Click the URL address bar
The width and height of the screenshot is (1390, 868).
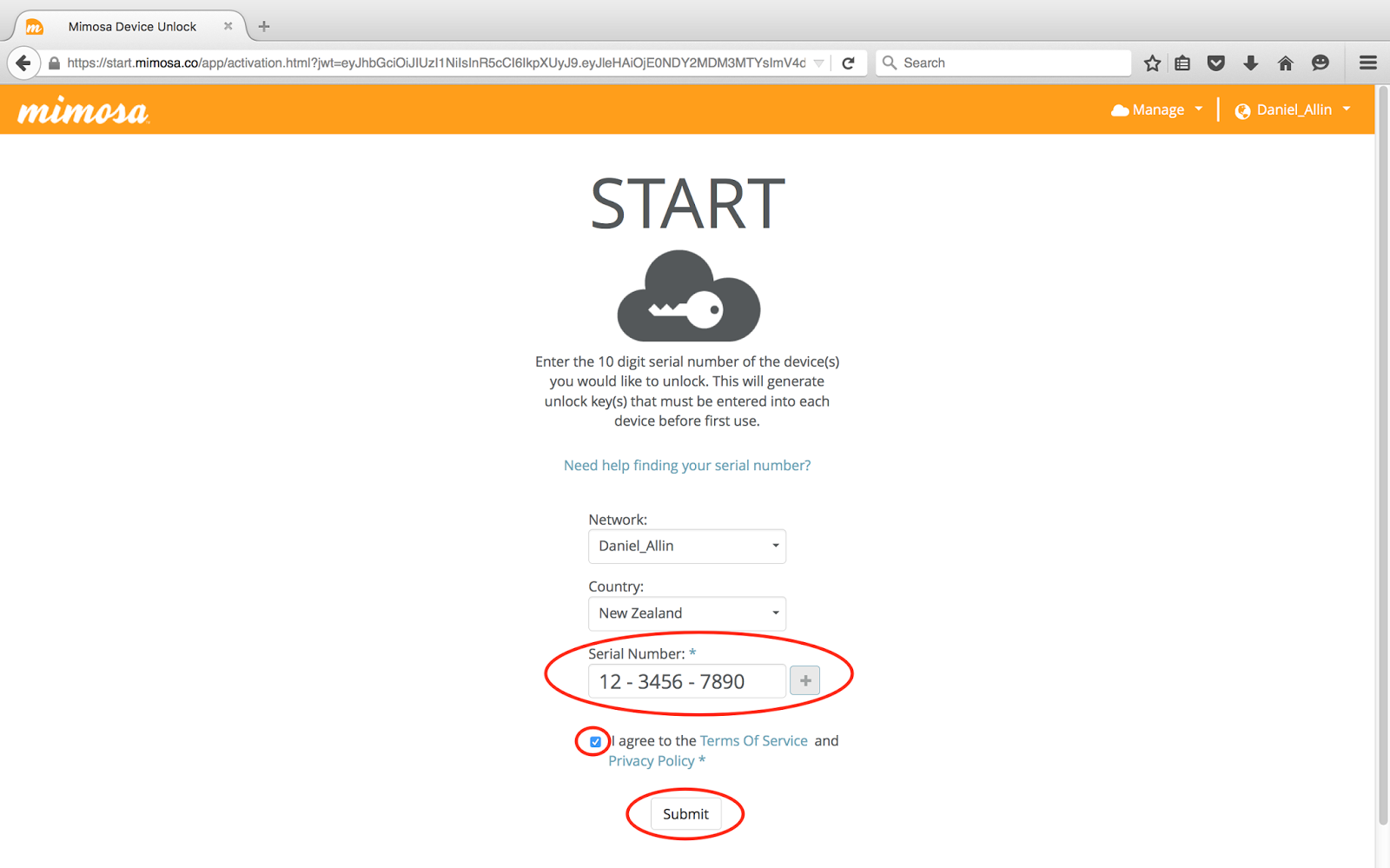434,63
